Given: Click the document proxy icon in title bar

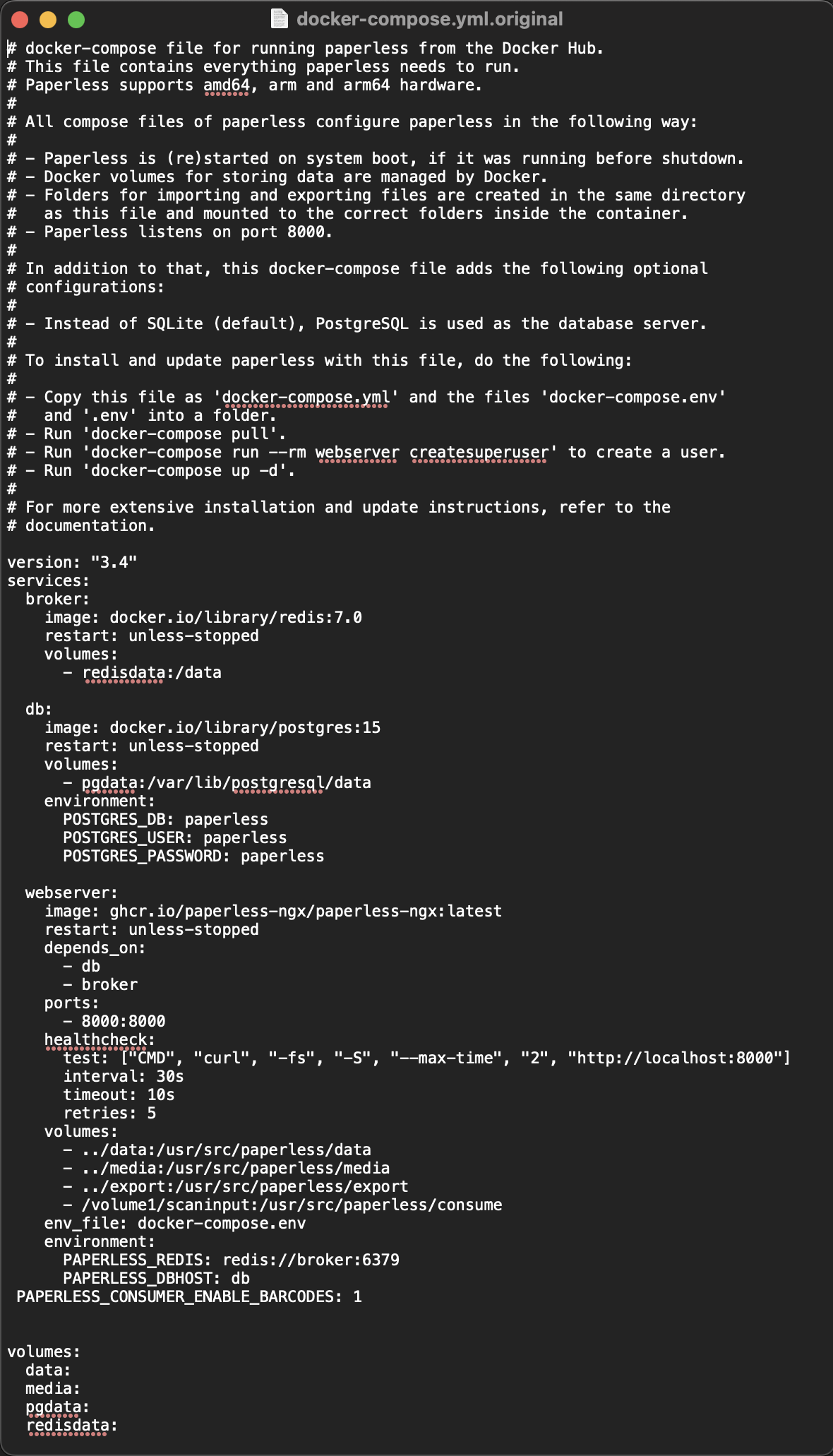Looking at the screenshot, I should (x=280, y=19).
